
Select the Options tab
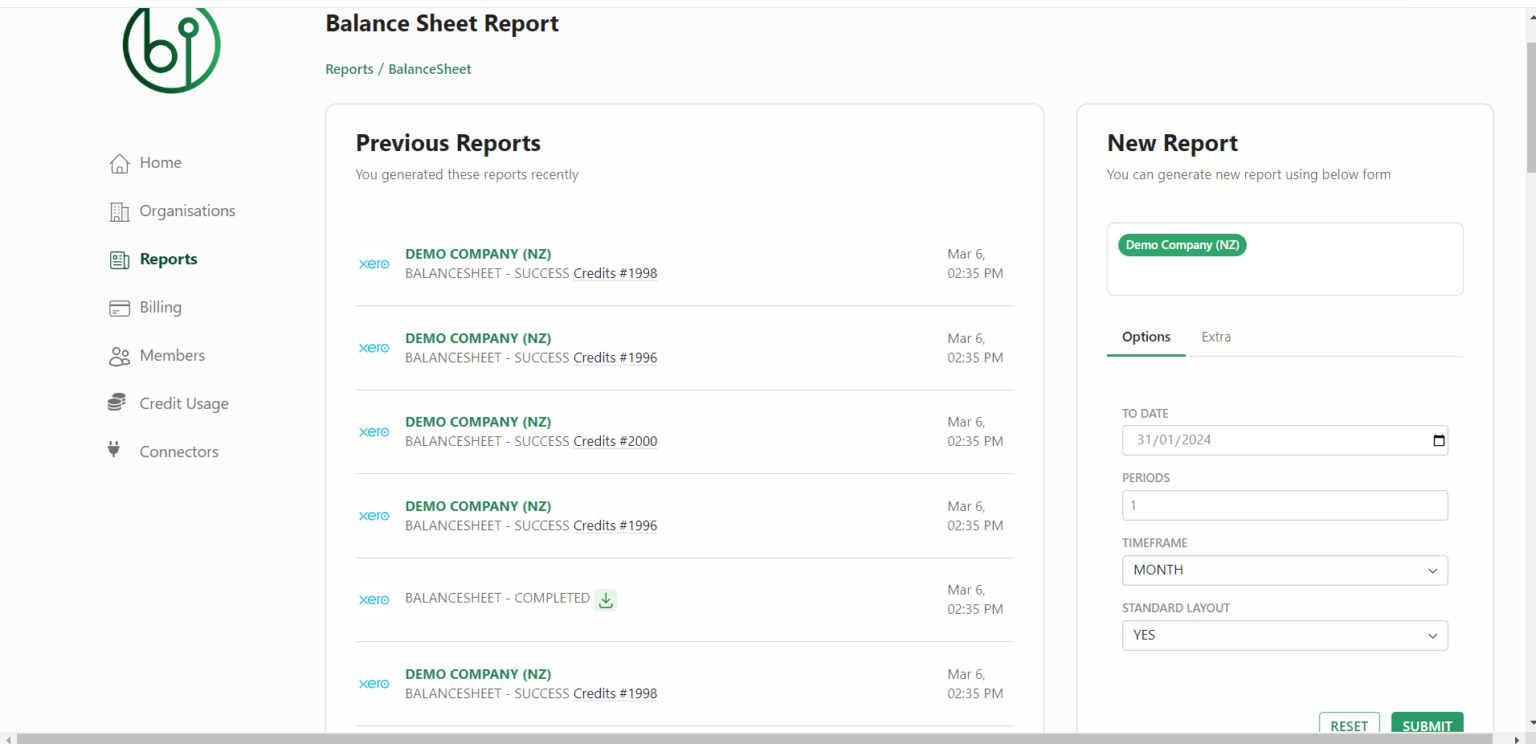pyautogui.click(x=1146, y=337)
